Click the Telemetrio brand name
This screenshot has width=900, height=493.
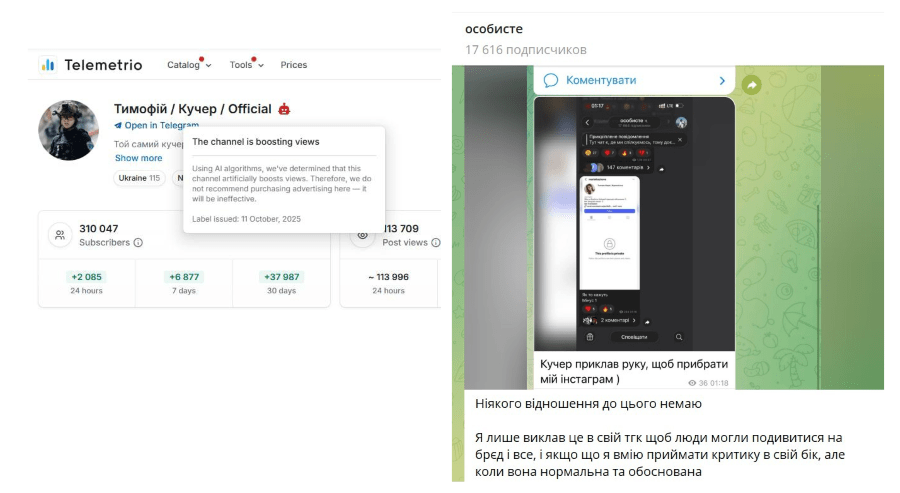pyautogui.click(x=103, y=65)
